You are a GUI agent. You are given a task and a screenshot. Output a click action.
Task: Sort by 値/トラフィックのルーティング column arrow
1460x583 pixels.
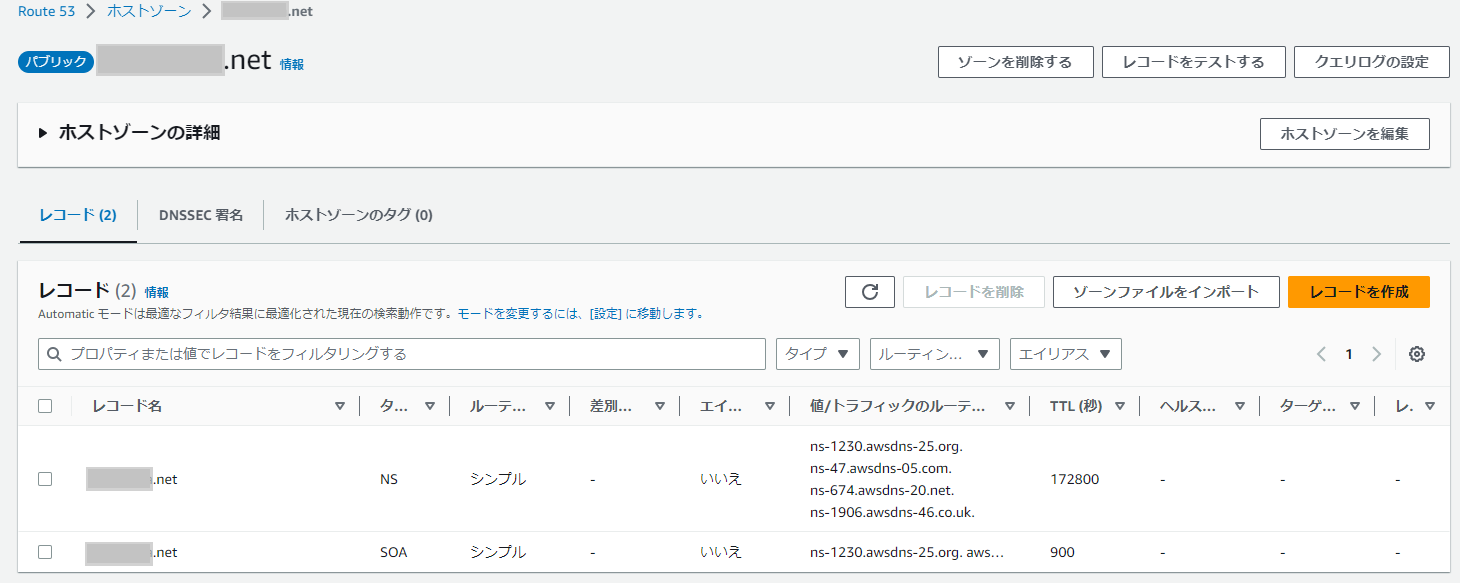click(1010, 406)
